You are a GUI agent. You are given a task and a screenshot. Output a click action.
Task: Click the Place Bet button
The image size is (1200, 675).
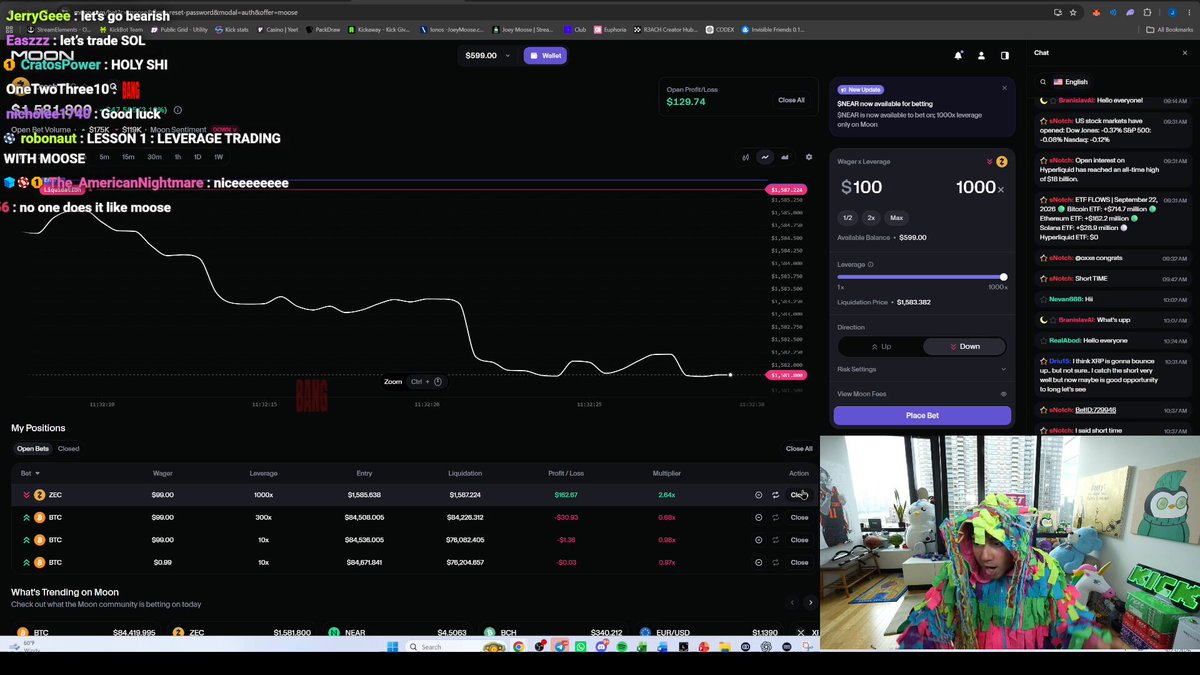point(922,415)
